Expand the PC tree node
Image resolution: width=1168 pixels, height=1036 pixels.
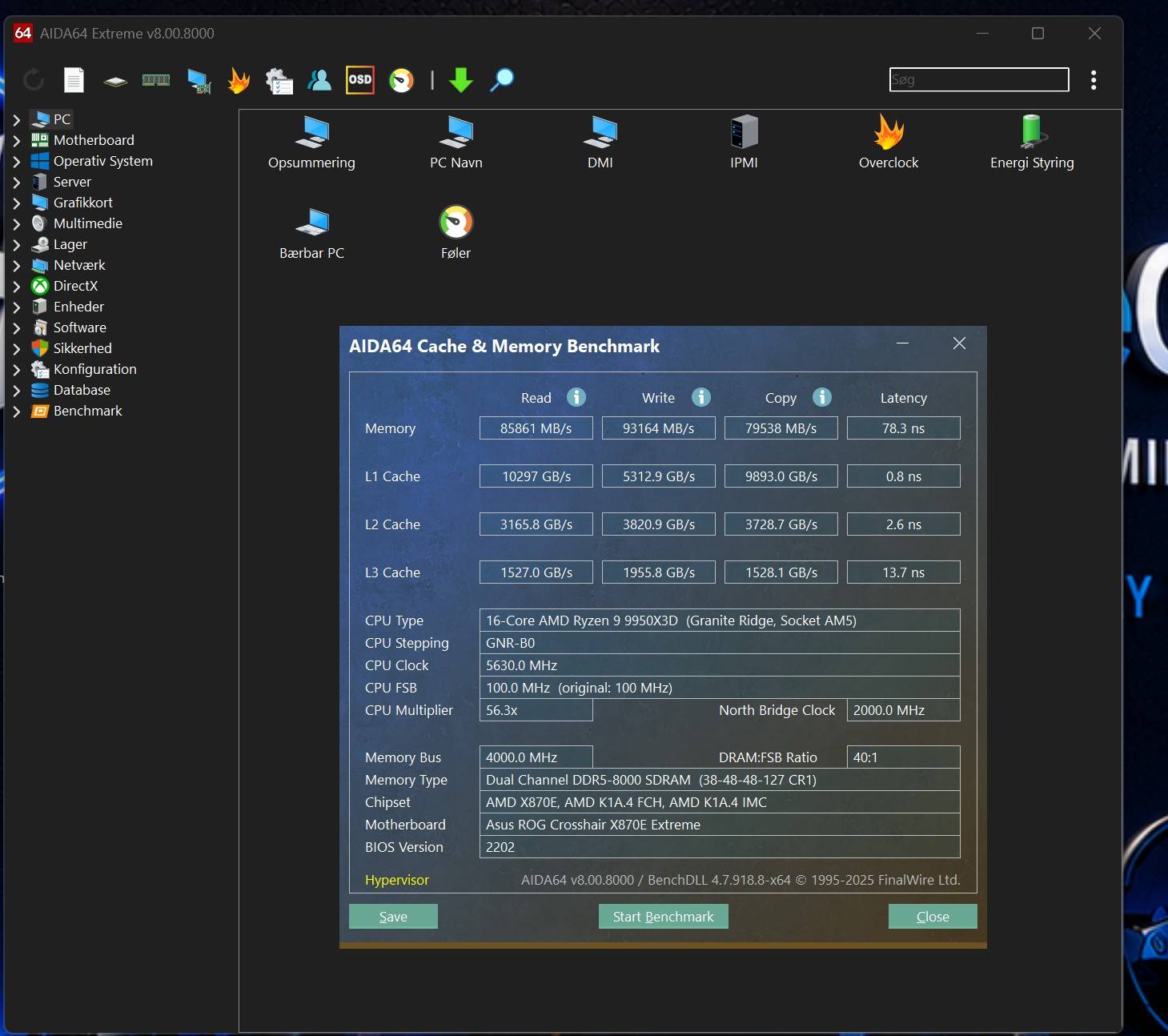[17, 120]
